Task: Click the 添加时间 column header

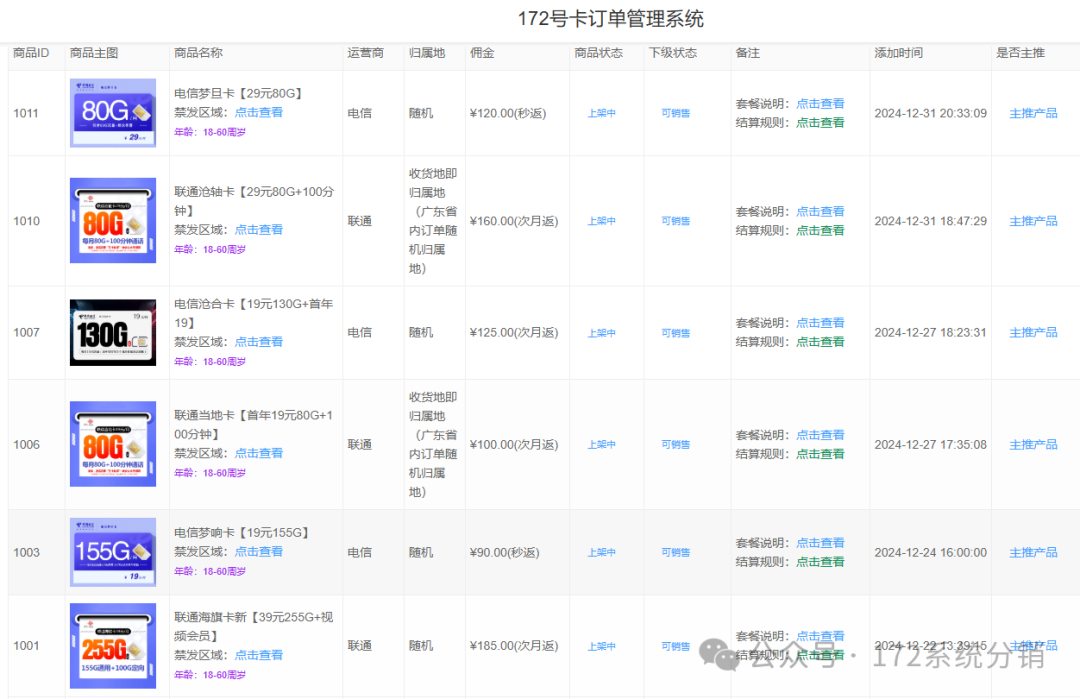Action: pyautogui.click(x=898, y=53)
